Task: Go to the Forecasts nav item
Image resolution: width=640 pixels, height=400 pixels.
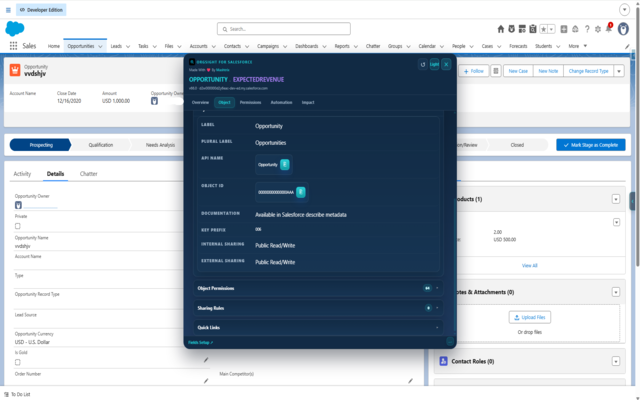Action: point(518,46)
